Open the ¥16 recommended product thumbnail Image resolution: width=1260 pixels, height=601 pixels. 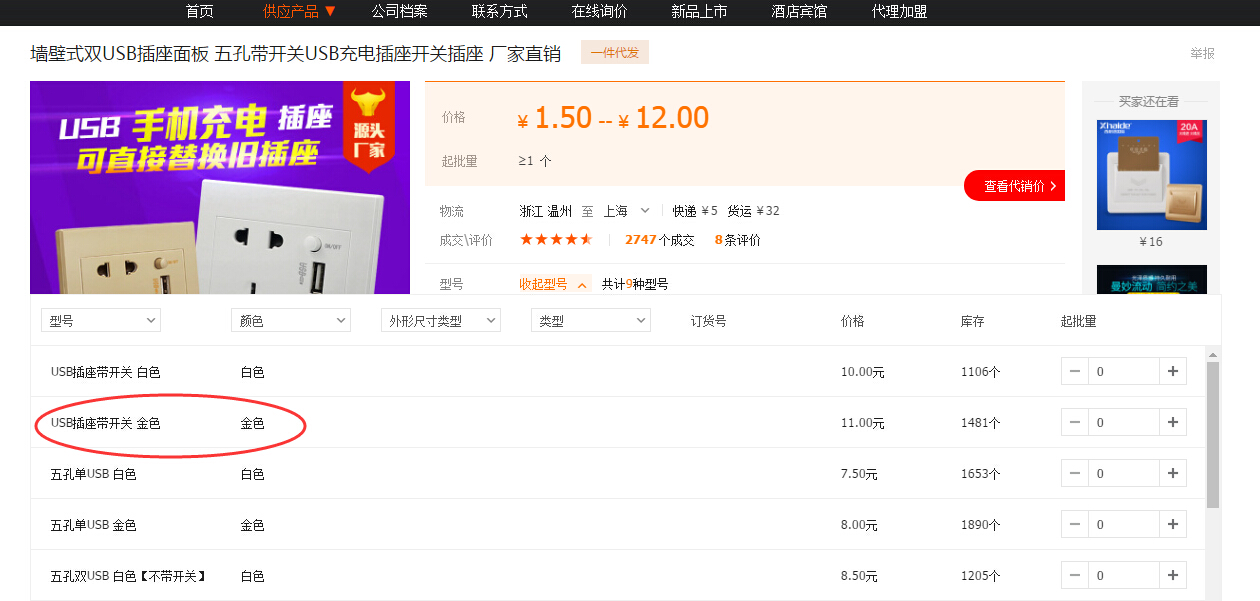pos(1151,175)
